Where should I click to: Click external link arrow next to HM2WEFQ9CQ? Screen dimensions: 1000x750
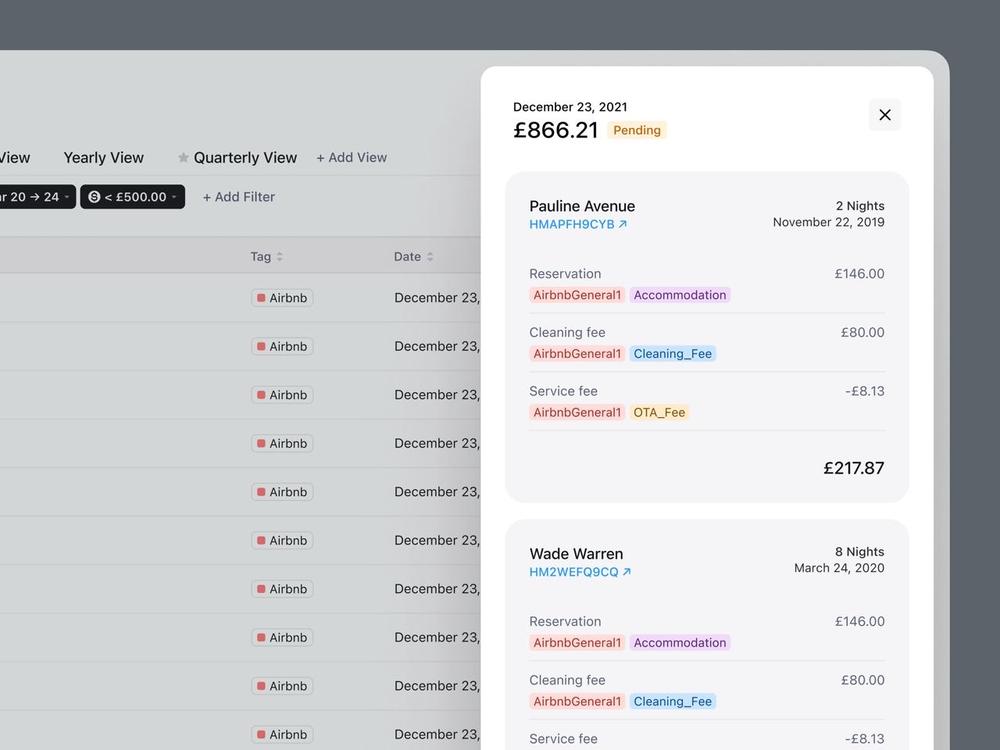pyautogui.click(x=627, y=572)
